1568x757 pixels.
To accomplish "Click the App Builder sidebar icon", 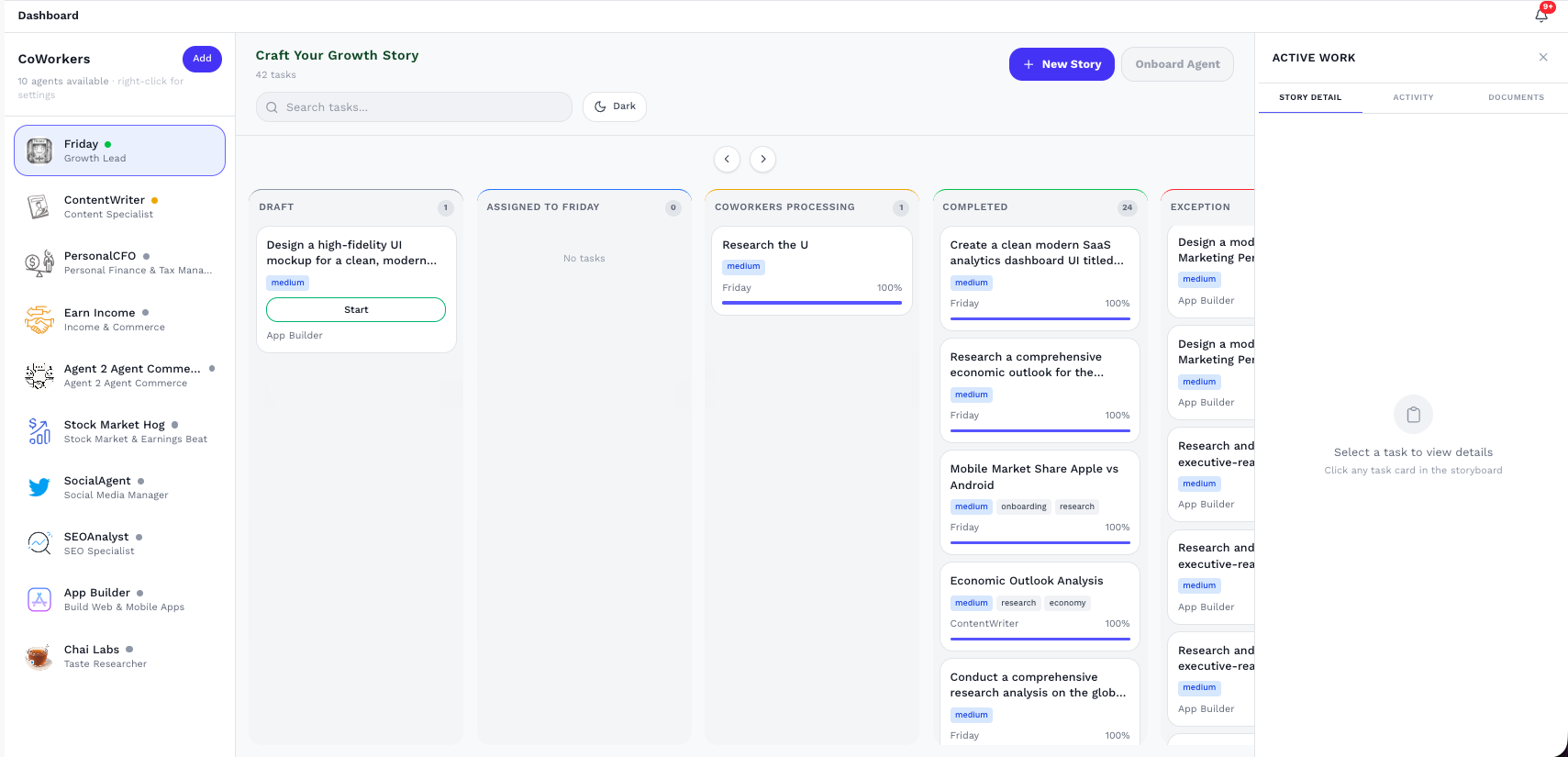I will click(x=39, y=600).
